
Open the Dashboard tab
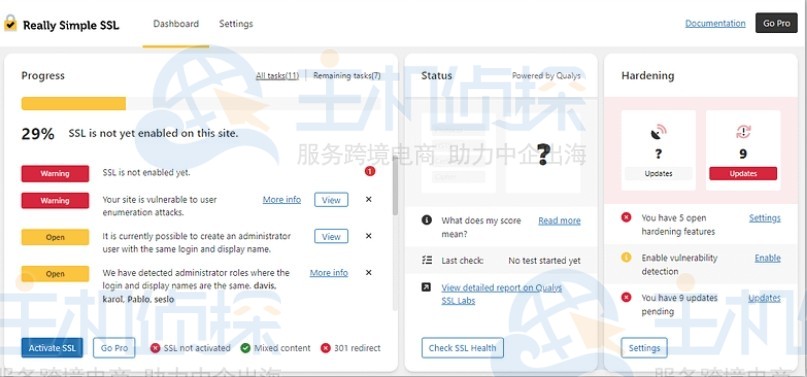click(176, 24)
